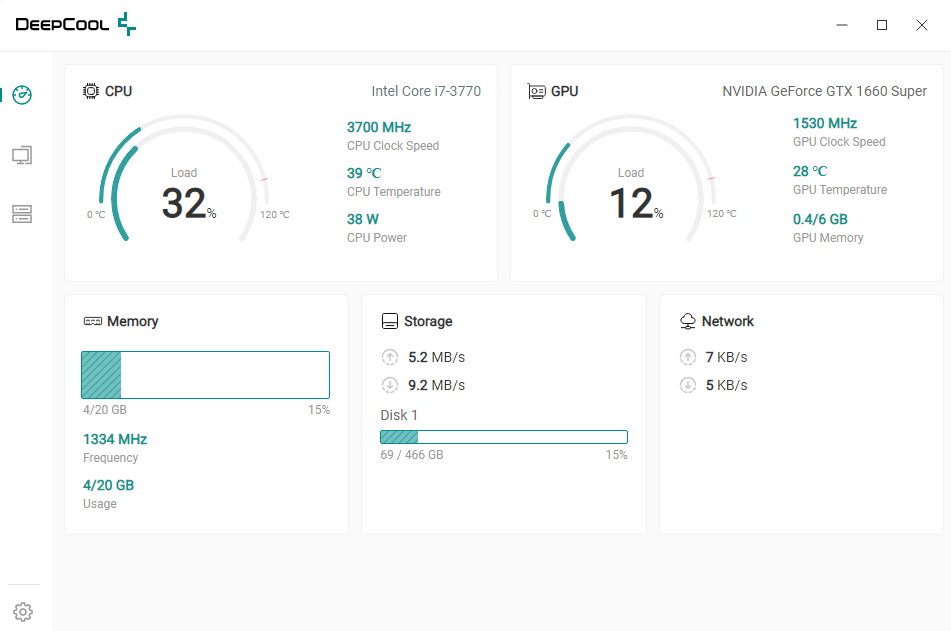Viewport: 951px width, 631px height.
Task: Click the 1334 MHz memory frequency value
Action: click(115, 439)
